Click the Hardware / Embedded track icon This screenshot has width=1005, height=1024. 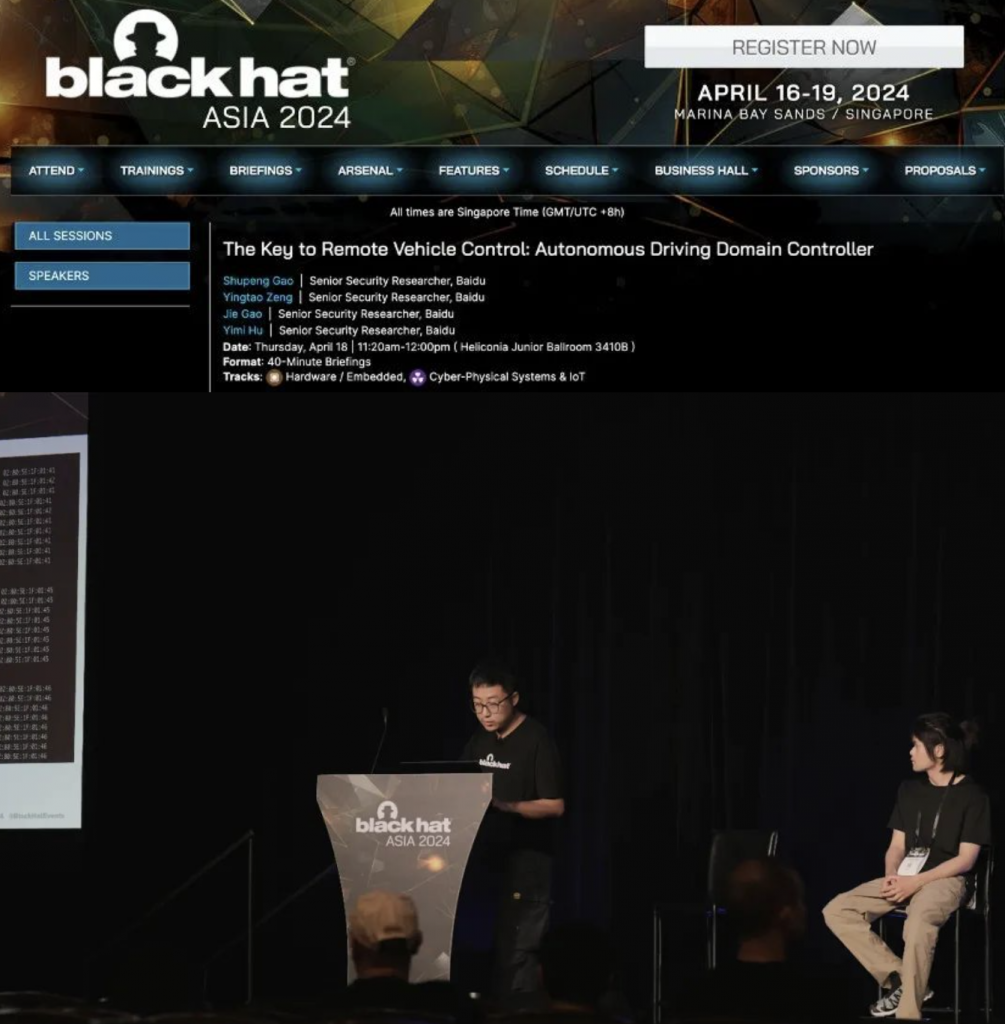pyautogui.click(x=274, y=377)
